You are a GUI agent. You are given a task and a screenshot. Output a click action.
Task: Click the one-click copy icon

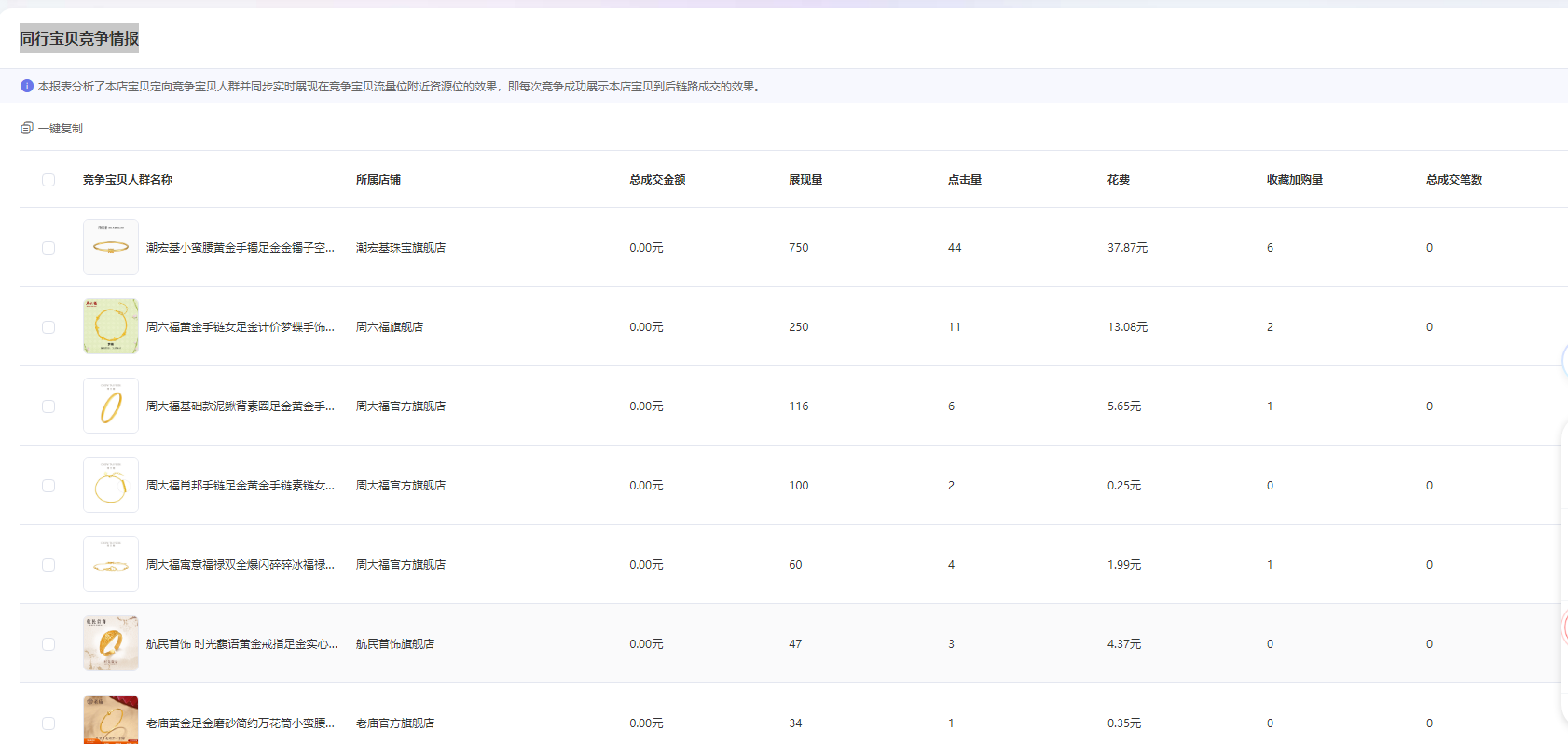click(x=27, y=128)
